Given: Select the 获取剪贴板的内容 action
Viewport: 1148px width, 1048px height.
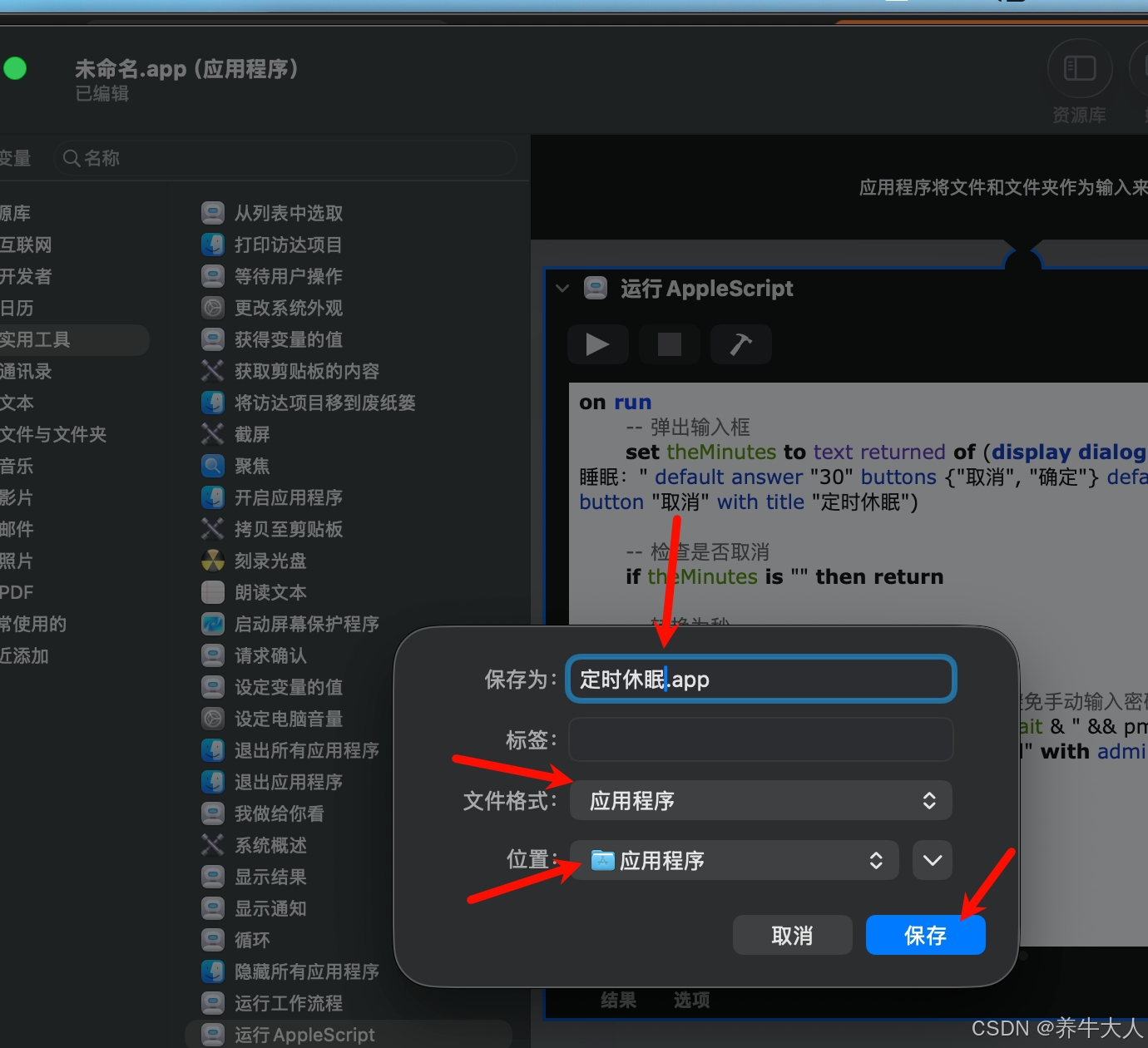Looking at the screenshot, I should pyautogui.click(x=290, y=372).
